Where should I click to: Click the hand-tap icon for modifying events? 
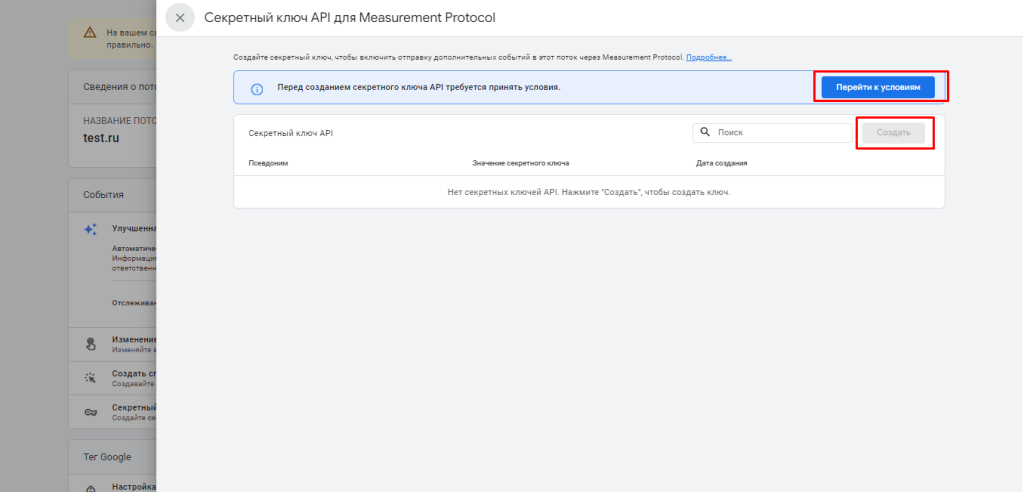pyautogui.click(x=90, y=344)
